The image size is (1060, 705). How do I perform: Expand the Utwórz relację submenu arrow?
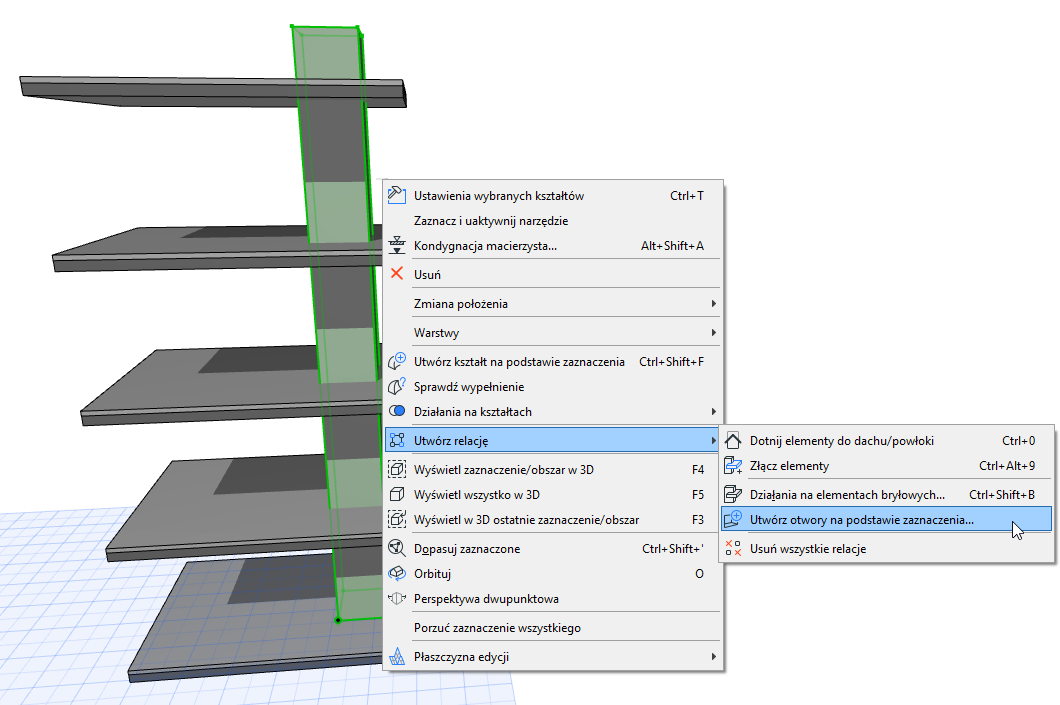pos(713,441)
